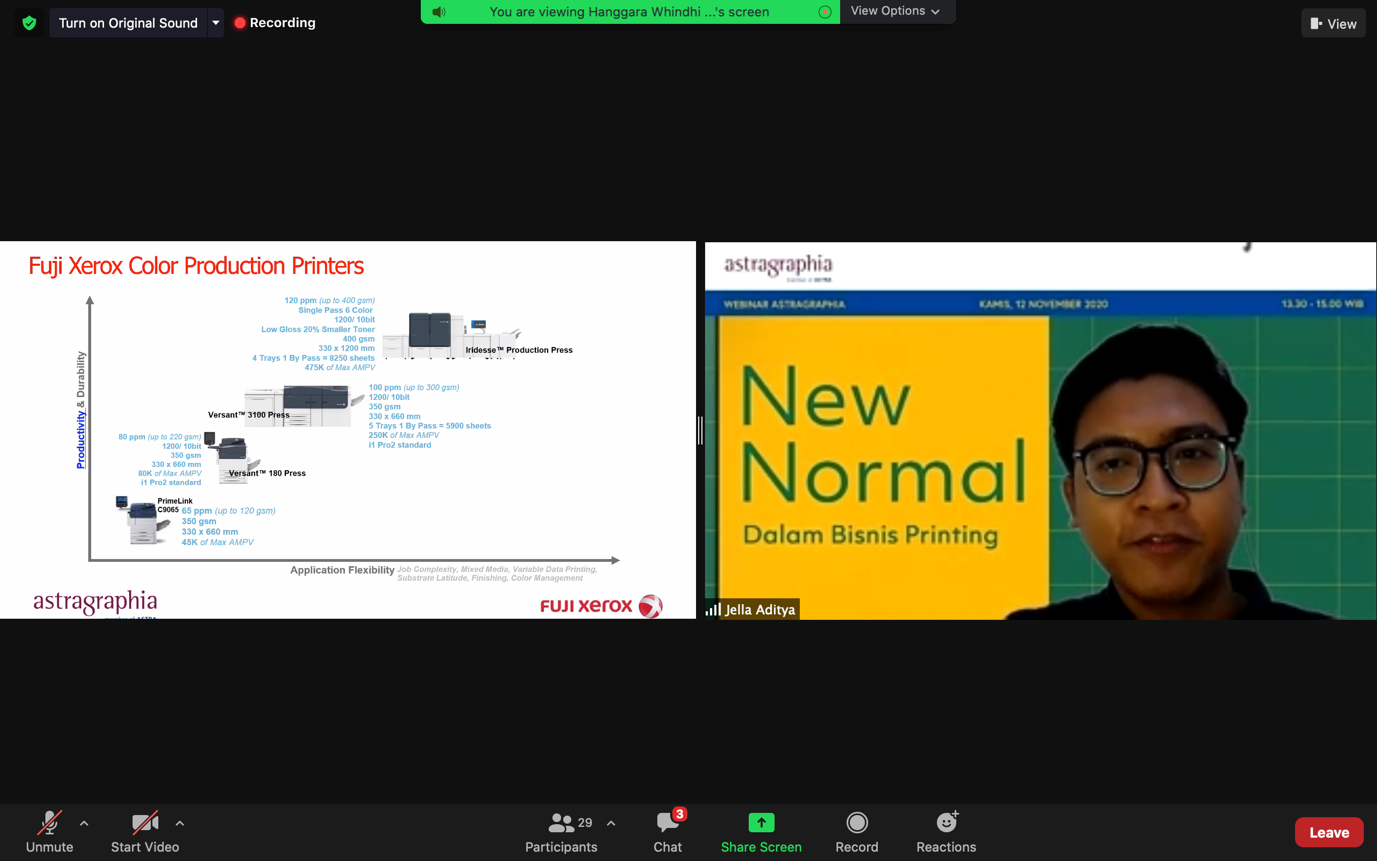This screenshot has width=1377, height=861.
Task: Open the View Options menu
Action: (x=895, y=11)
